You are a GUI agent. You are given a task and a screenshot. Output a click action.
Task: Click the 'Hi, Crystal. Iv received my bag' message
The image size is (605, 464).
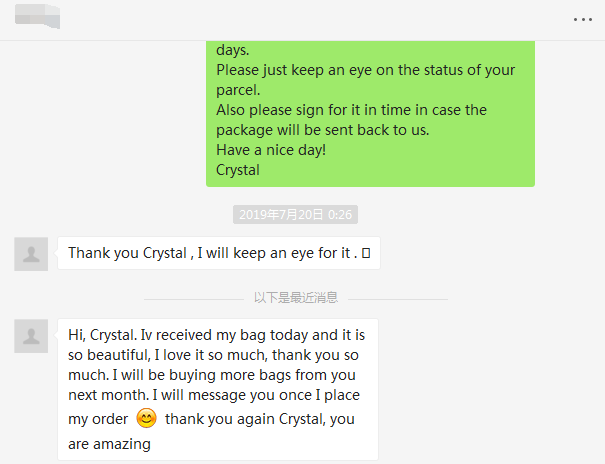point(217,335)
